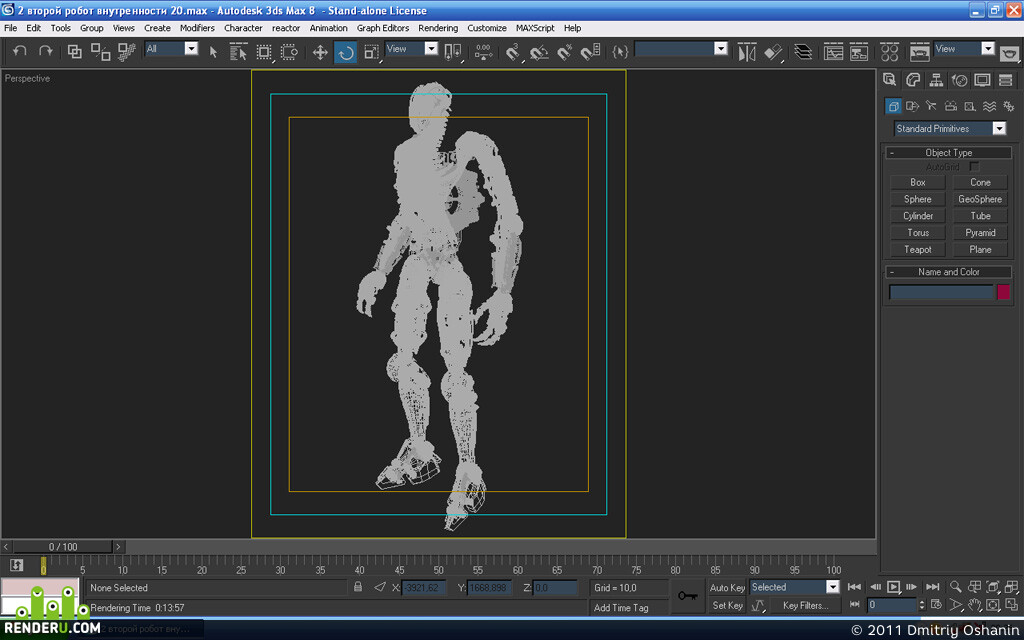Open the Hierarchy command panel

point(936,80)
